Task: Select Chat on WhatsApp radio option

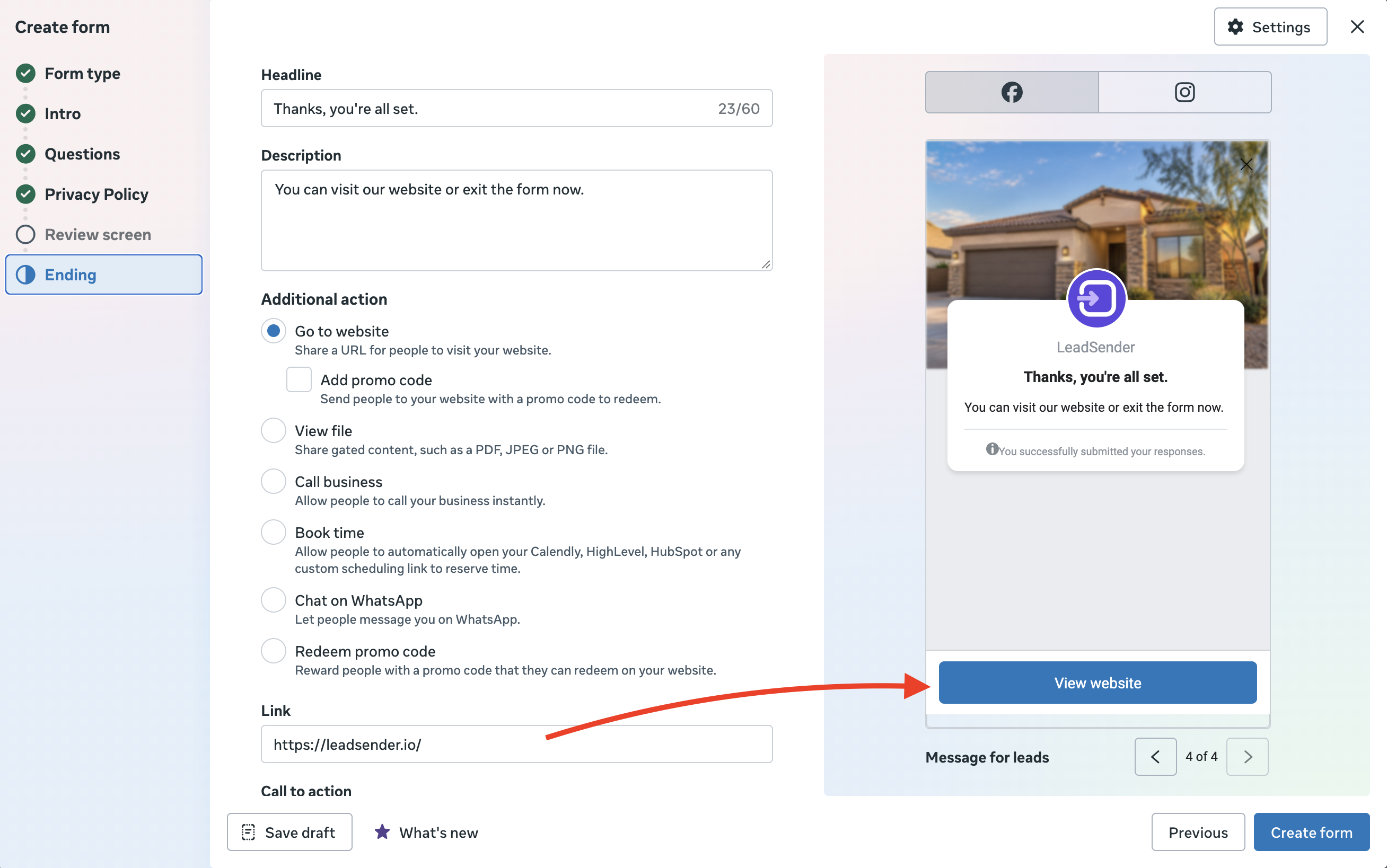Action: point(274,600)
